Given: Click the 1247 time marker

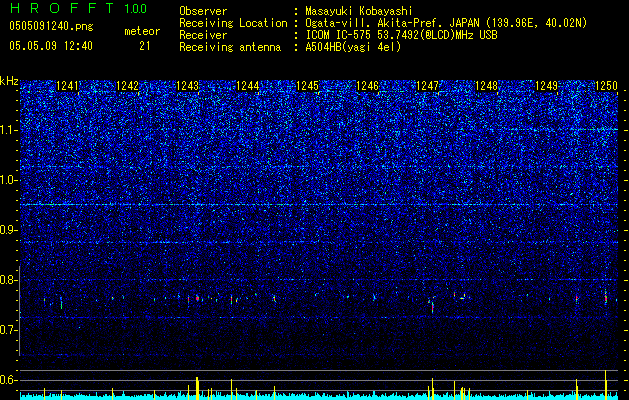Looking at the screenshot, I should pyautogui.click(x=428, y=85).
